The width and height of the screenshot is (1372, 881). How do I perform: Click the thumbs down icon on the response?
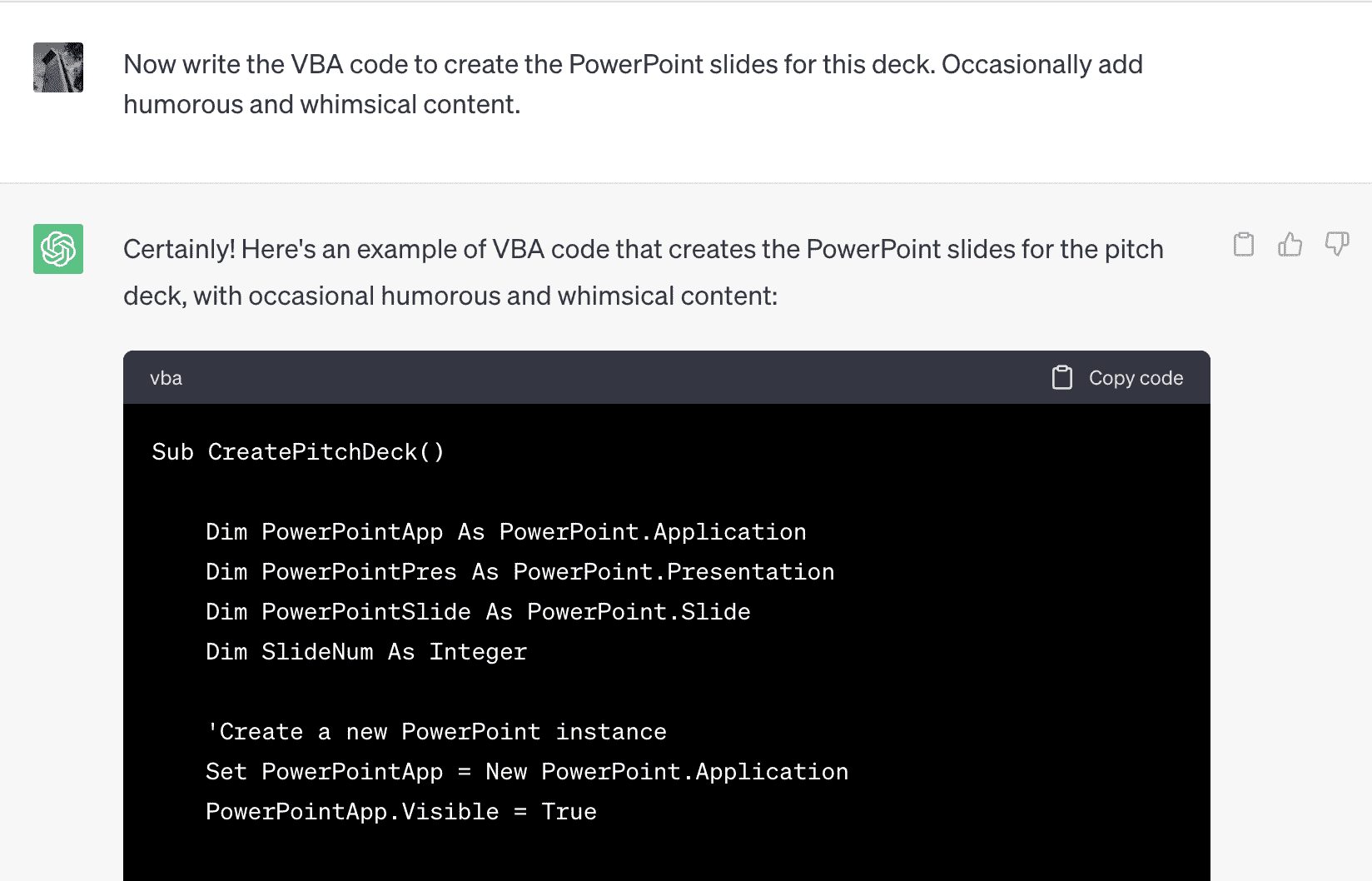tap(1336, 244)
